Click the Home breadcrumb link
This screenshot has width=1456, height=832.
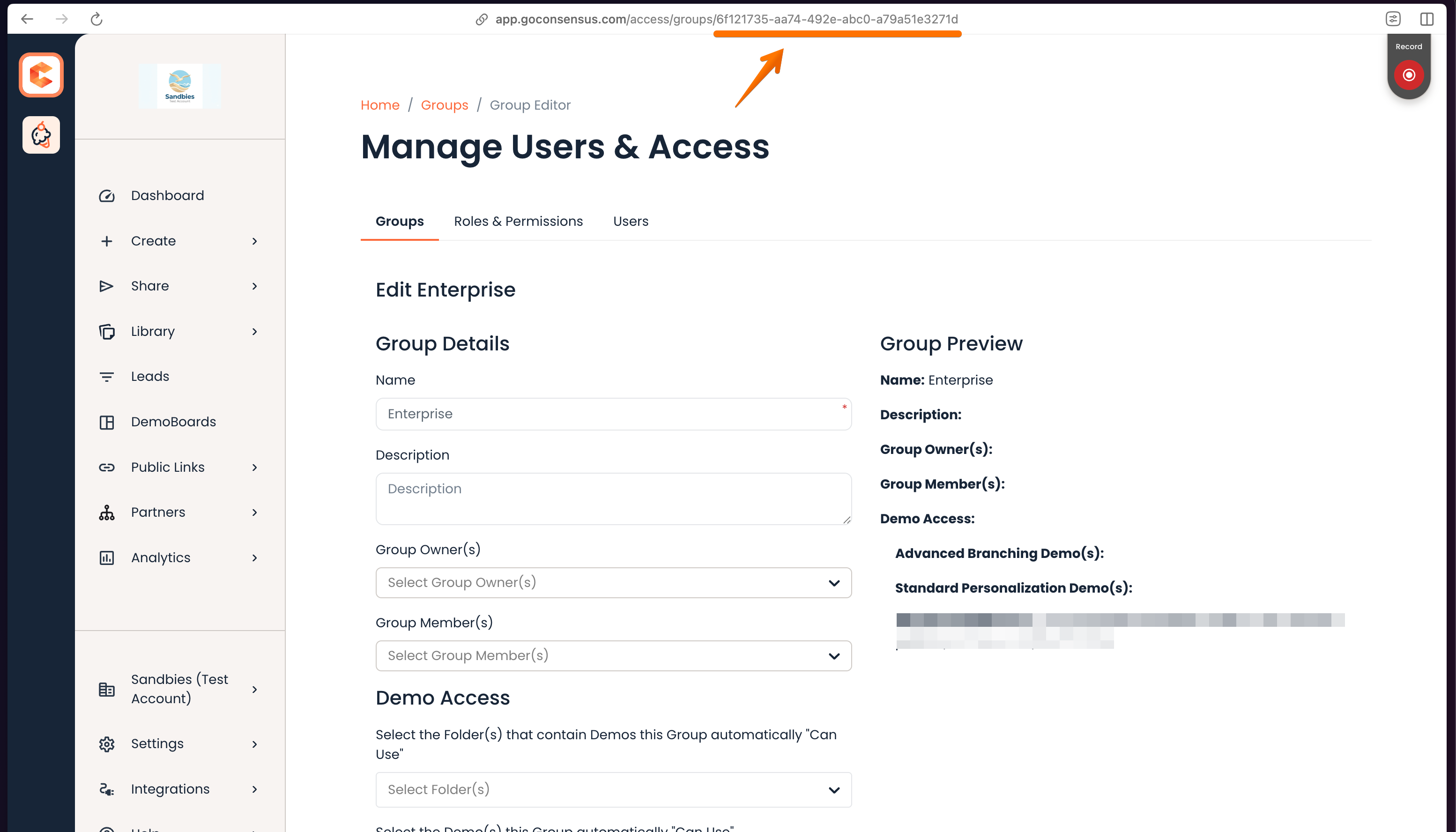pyautogui.click(x=379, y=105)
